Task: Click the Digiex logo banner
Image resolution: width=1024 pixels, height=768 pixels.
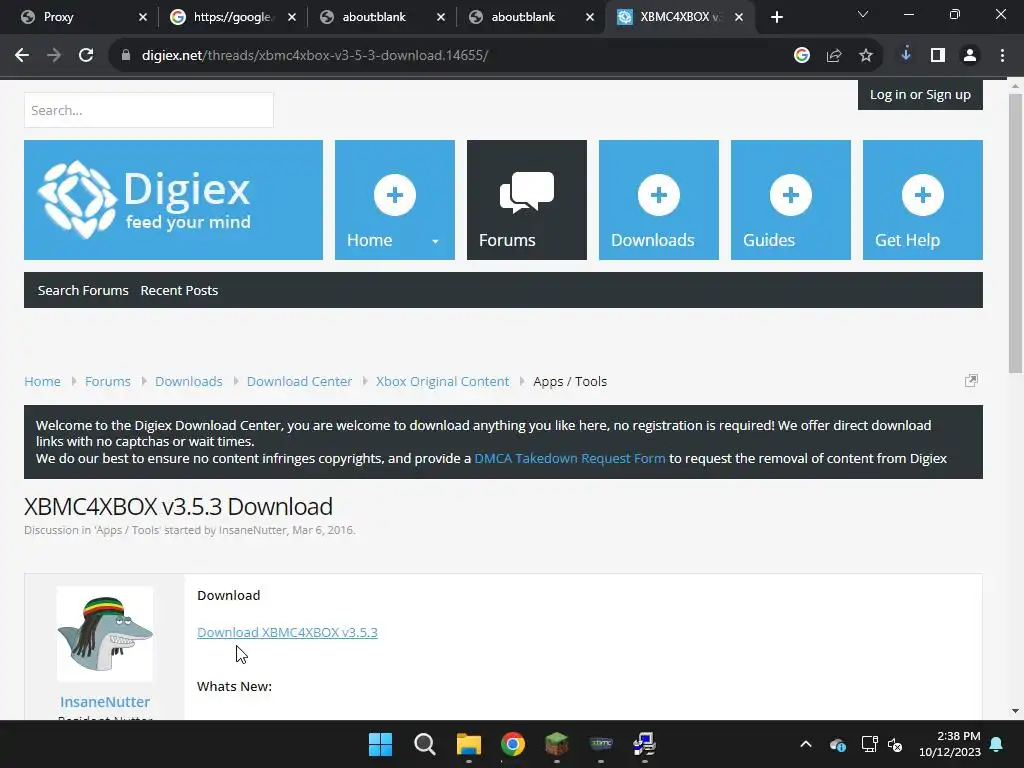Action: click(x=173, y=200)
